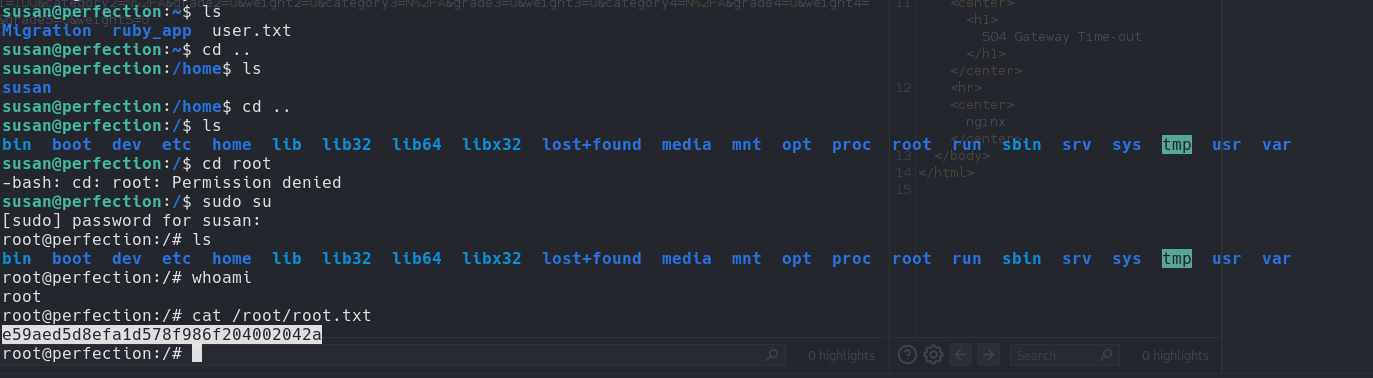1373x378 pixels.
Task: Go to previous match with back arrow
Action: tap(960, 354)
